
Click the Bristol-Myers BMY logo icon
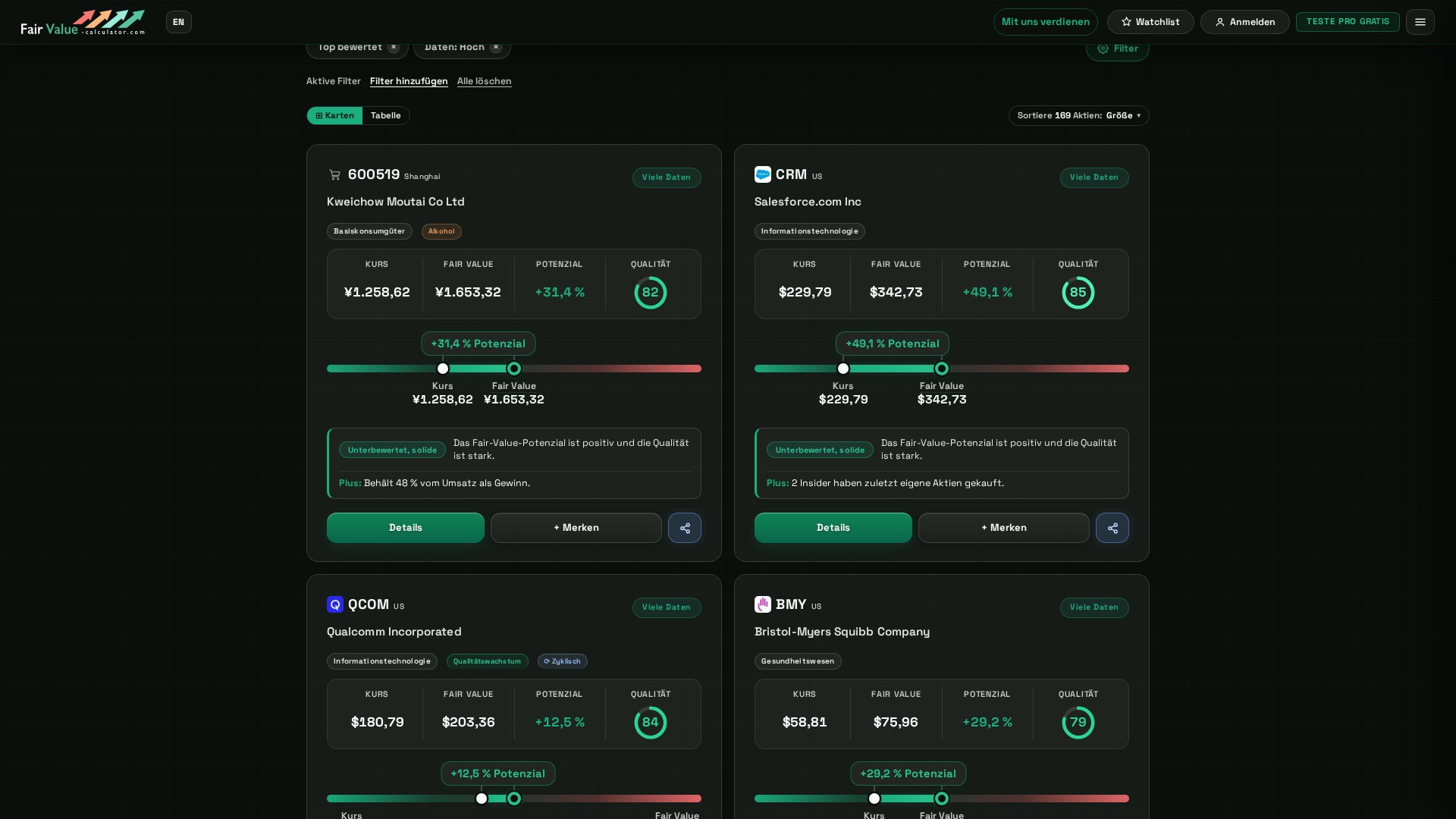click(x=762, y=604)
